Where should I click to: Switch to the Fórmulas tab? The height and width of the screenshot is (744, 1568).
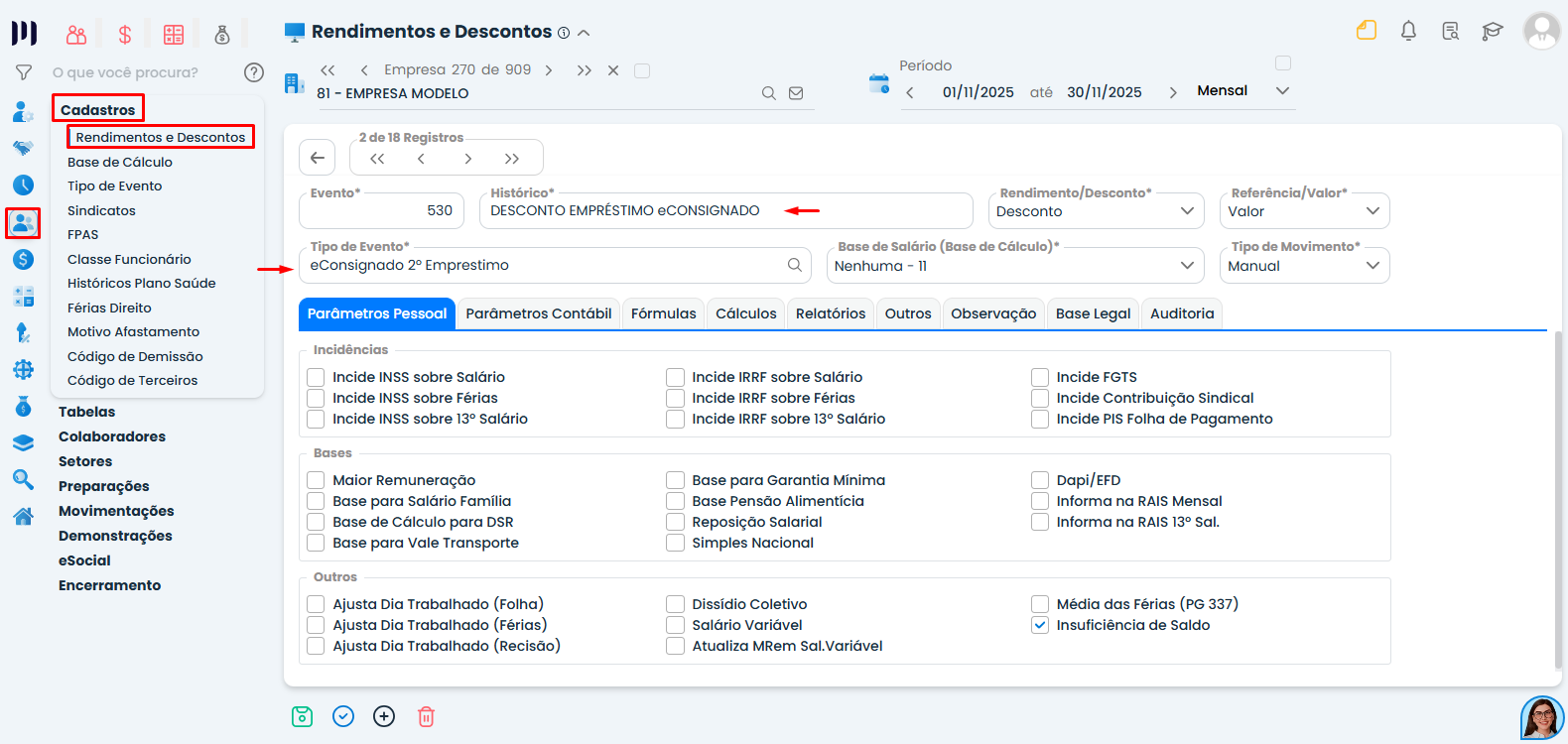coord(663,313)
